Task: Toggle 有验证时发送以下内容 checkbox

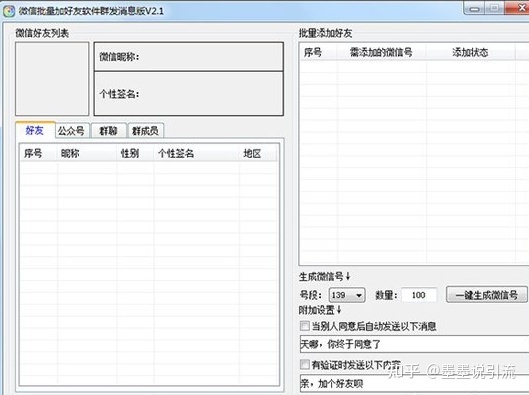Action: click(305, 364)
